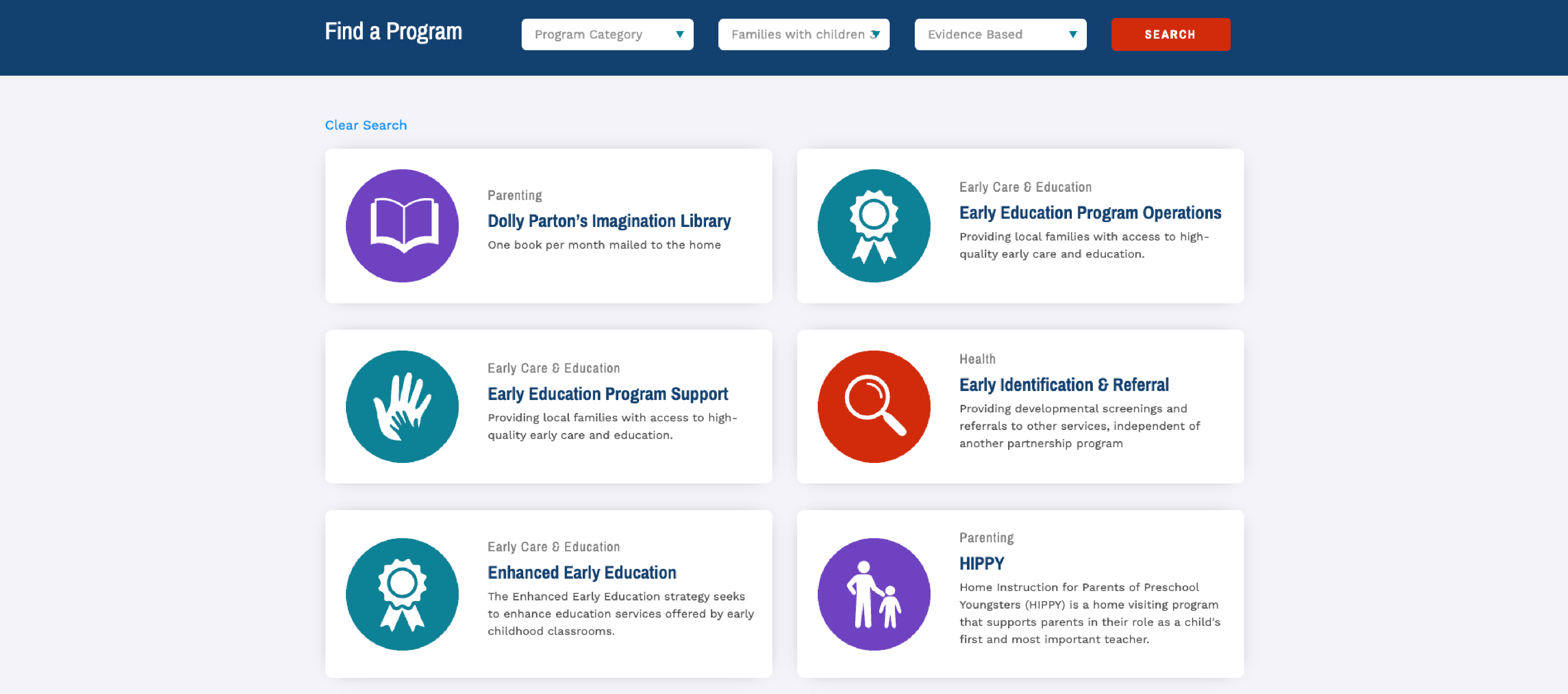
Task: Open Dolly Parton's Imagination Library title
Action: click(609, 221)
